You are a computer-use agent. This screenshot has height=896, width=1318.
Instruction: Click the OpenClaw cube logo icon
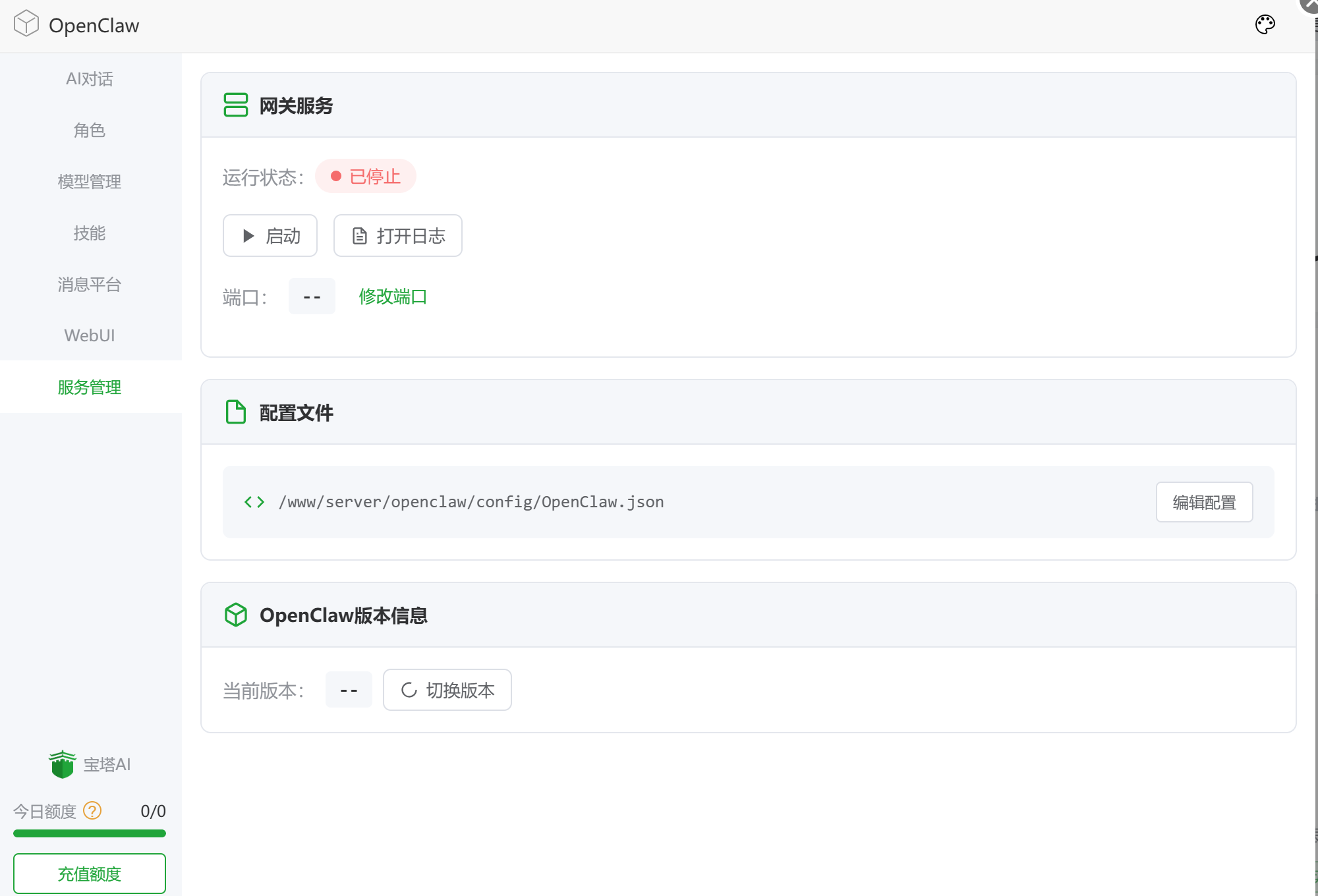[26, 24]
